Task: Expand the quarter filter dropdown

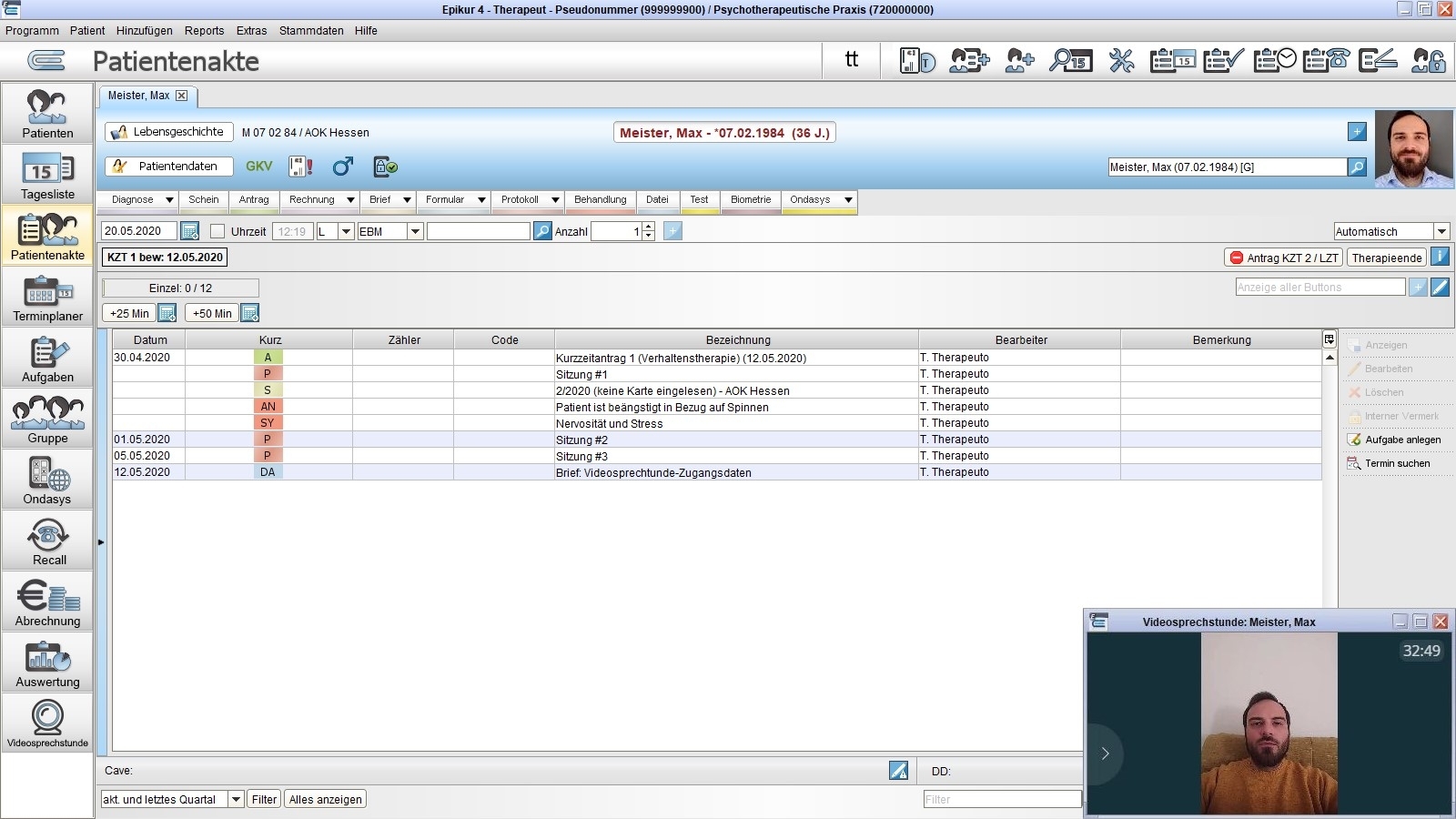Action: click(x=236, y=799)
